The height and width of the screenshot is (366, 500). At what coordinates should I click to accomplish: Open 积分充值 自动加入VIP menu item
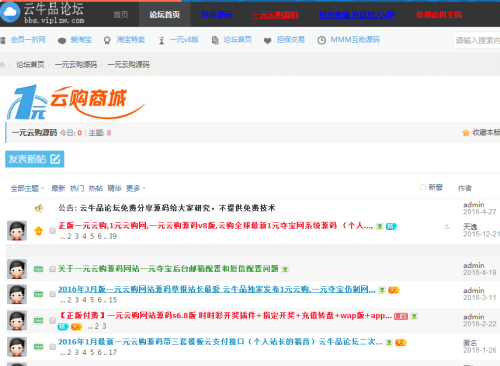[x=357, y=15]
